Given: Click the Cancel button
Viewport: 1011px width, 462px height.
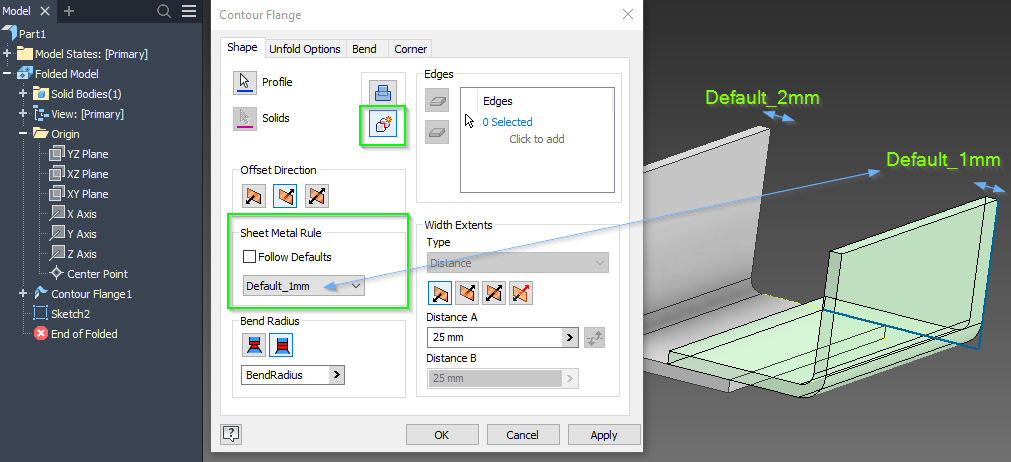Looking at the screenshot, I should point(522,435).
